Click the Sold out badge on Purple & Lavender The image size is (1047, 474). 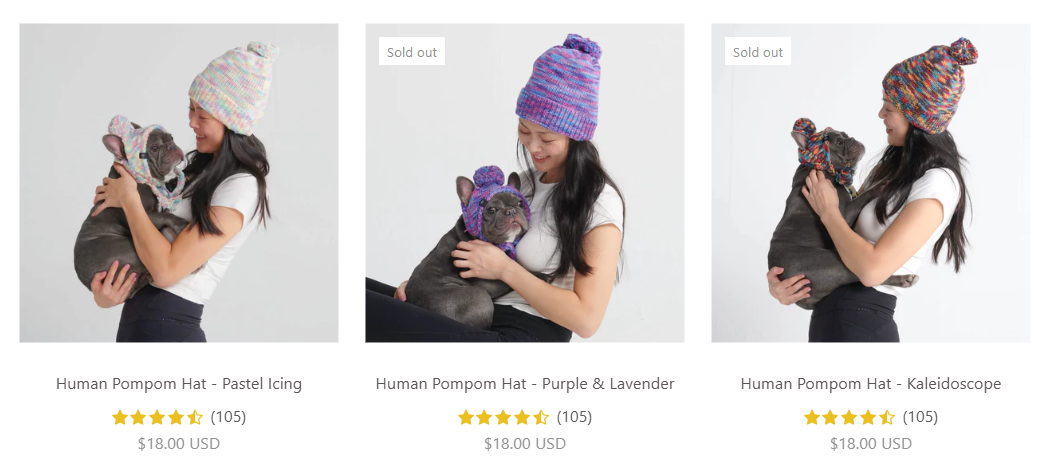click(412, 52)
